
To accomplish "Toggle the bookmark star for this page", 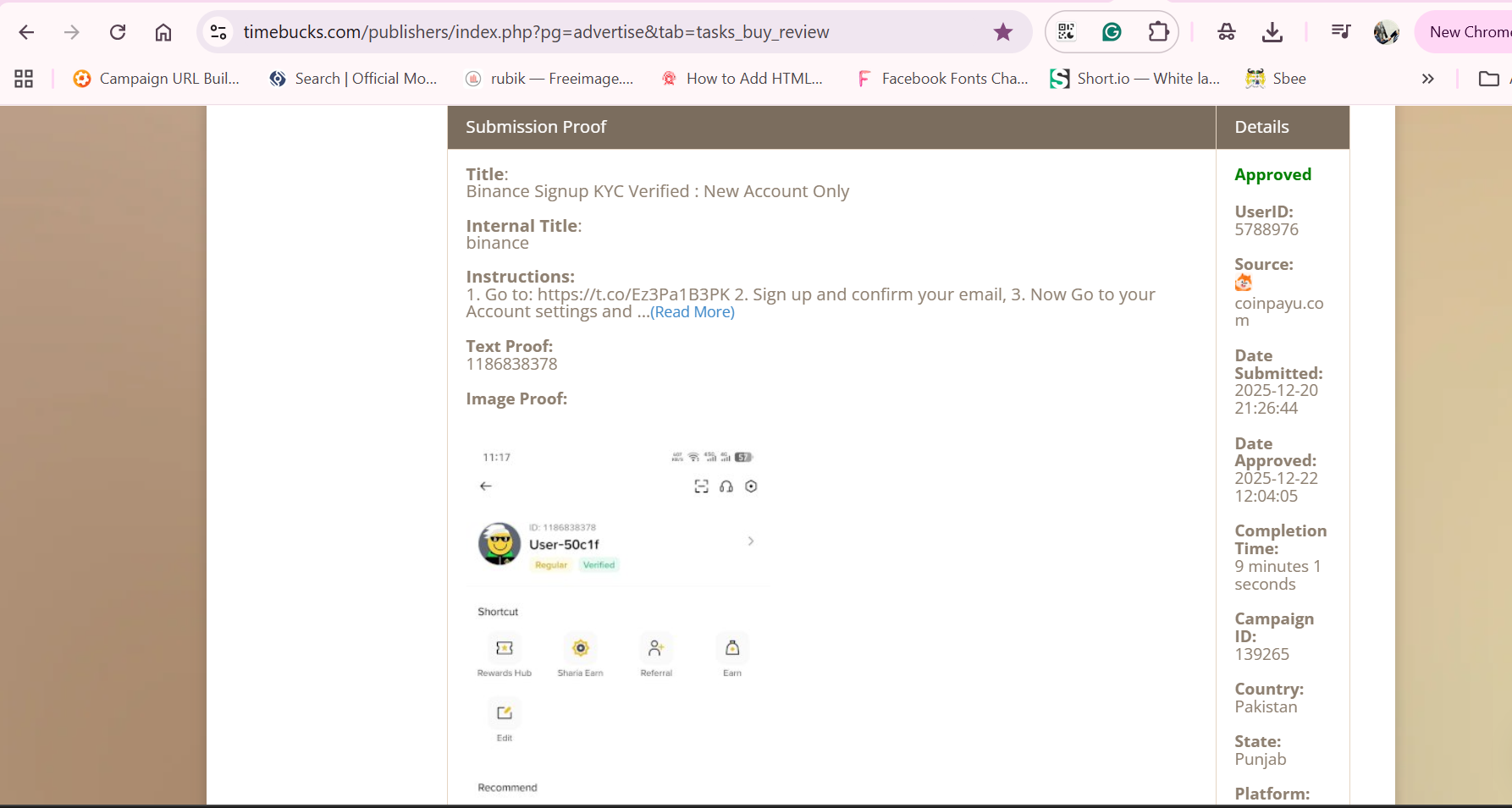I will [x=1003, y=32].
